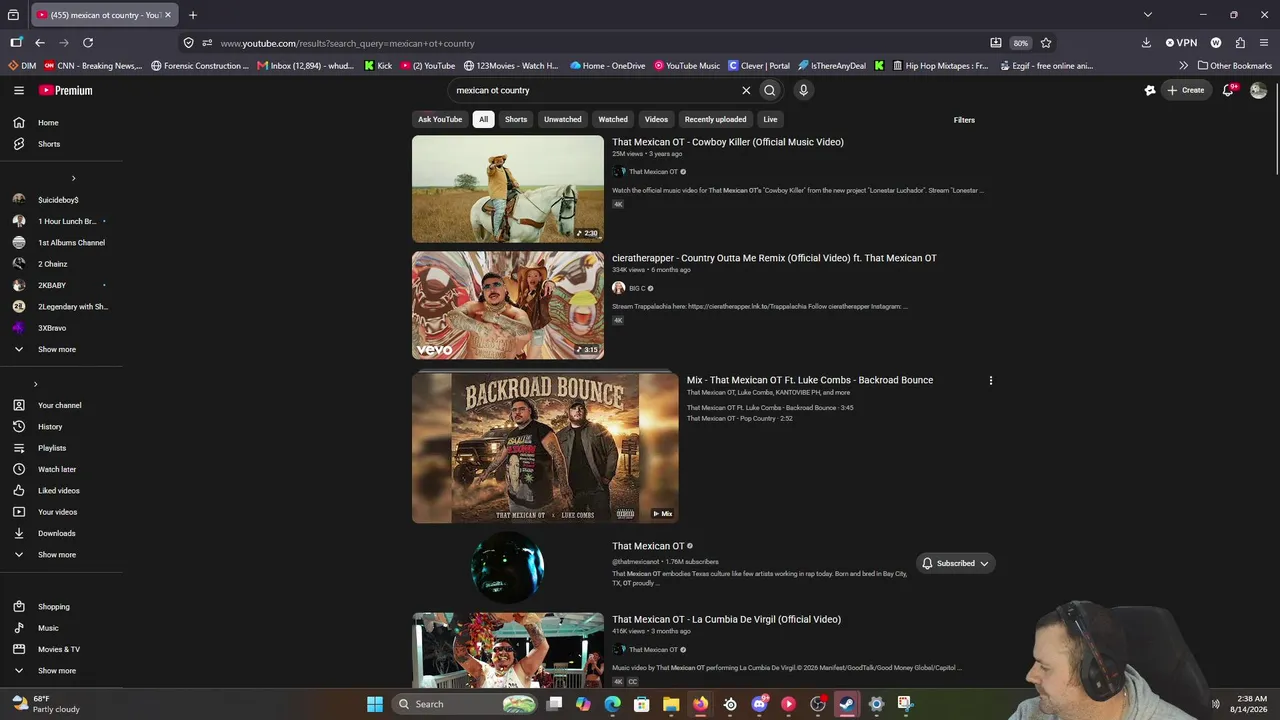This screenshot has height=720, width=1280.
Task: Open File Explorer from the taskbar
Action: [671, 704]
